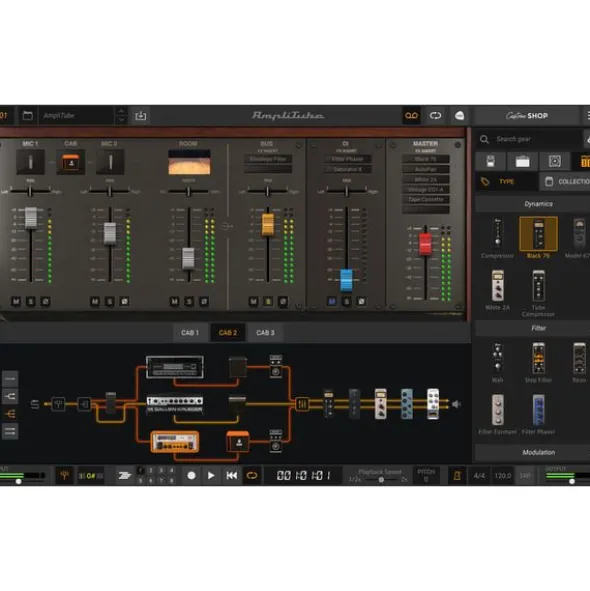Switch to the CAB 2 tab
The width and height of the screenshot is (590, 591).
(228, 333)
